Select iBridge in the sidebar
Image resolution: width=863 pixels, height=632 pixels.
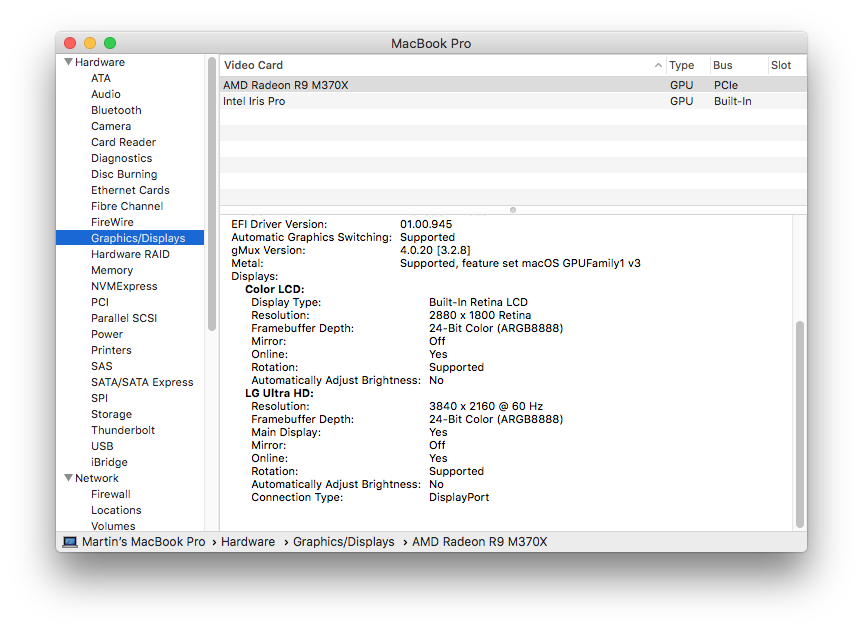coord(109,462)
